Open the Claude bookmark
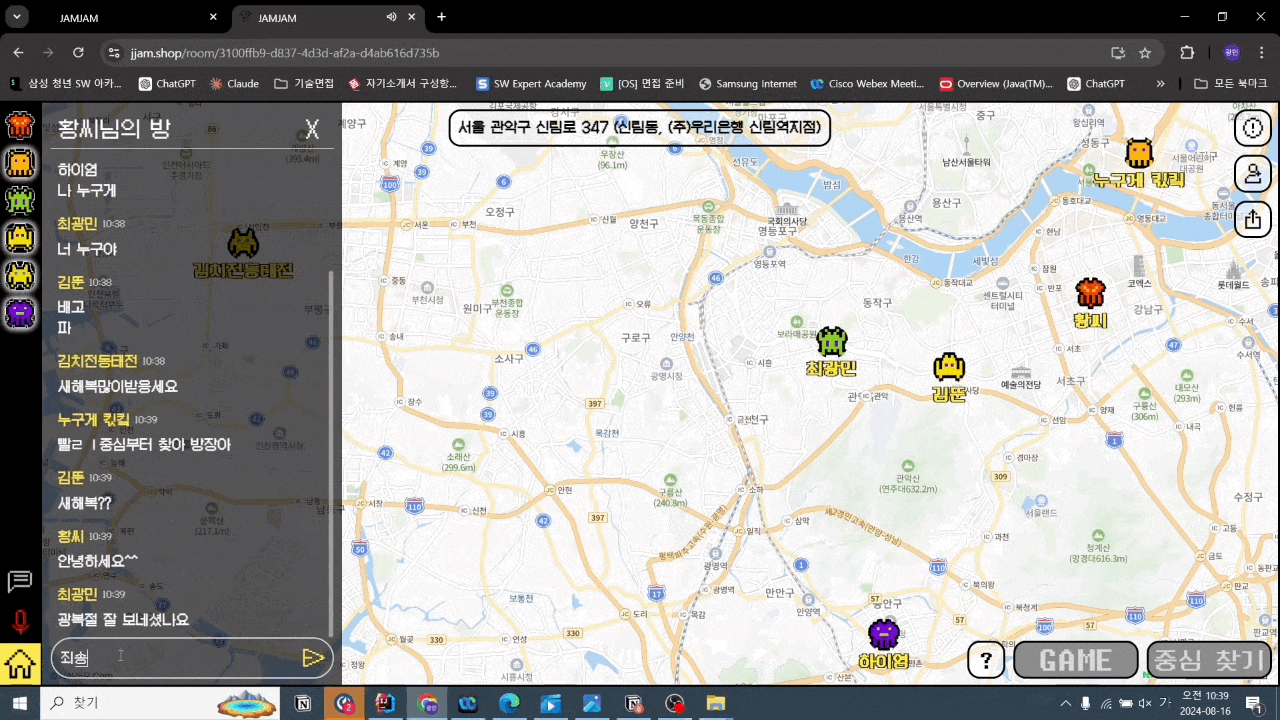Screen dimensions: 1280x720 (x=234, y=84)
